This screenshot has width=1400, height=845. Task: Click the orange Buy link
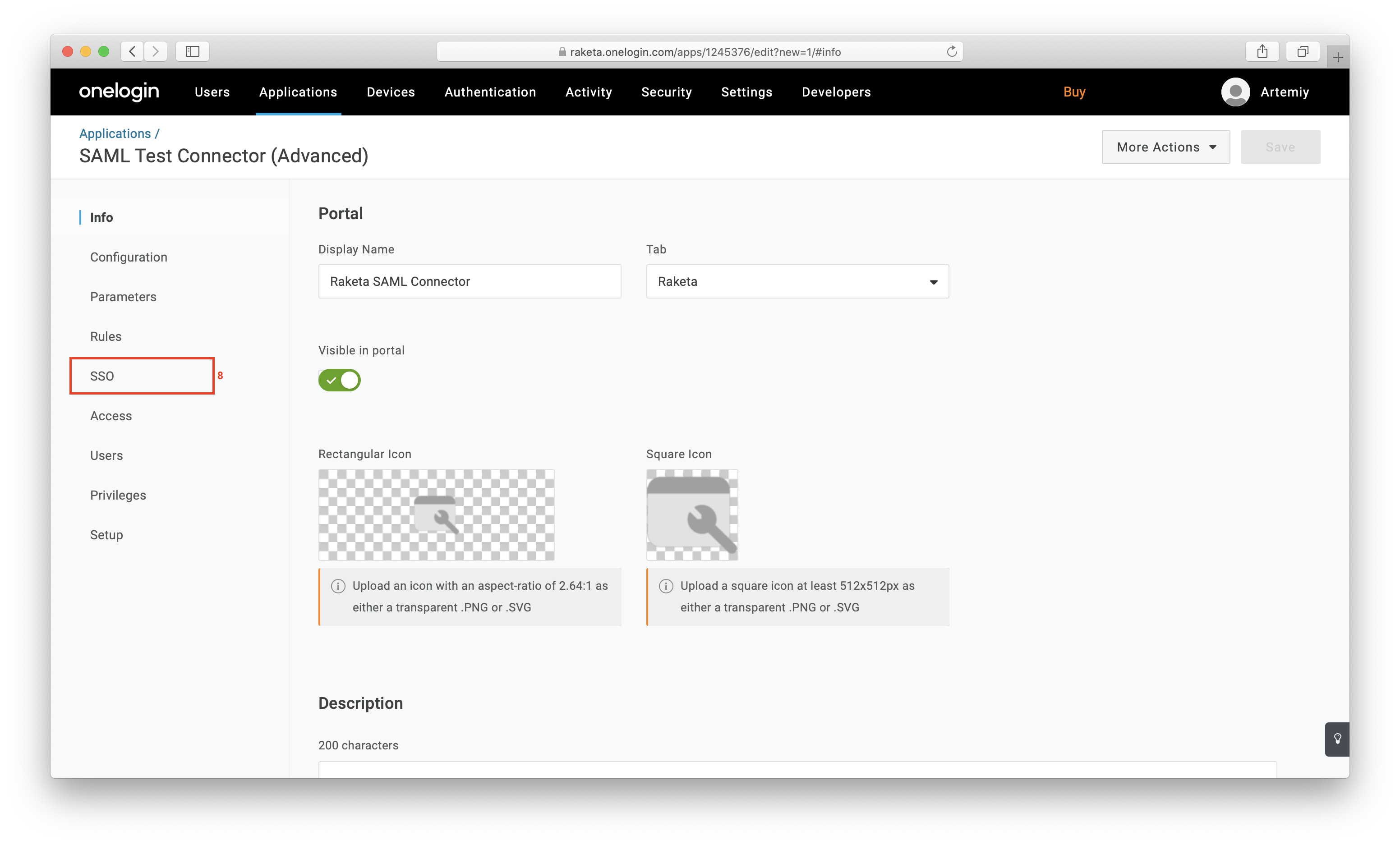[x=1074, y=92]
